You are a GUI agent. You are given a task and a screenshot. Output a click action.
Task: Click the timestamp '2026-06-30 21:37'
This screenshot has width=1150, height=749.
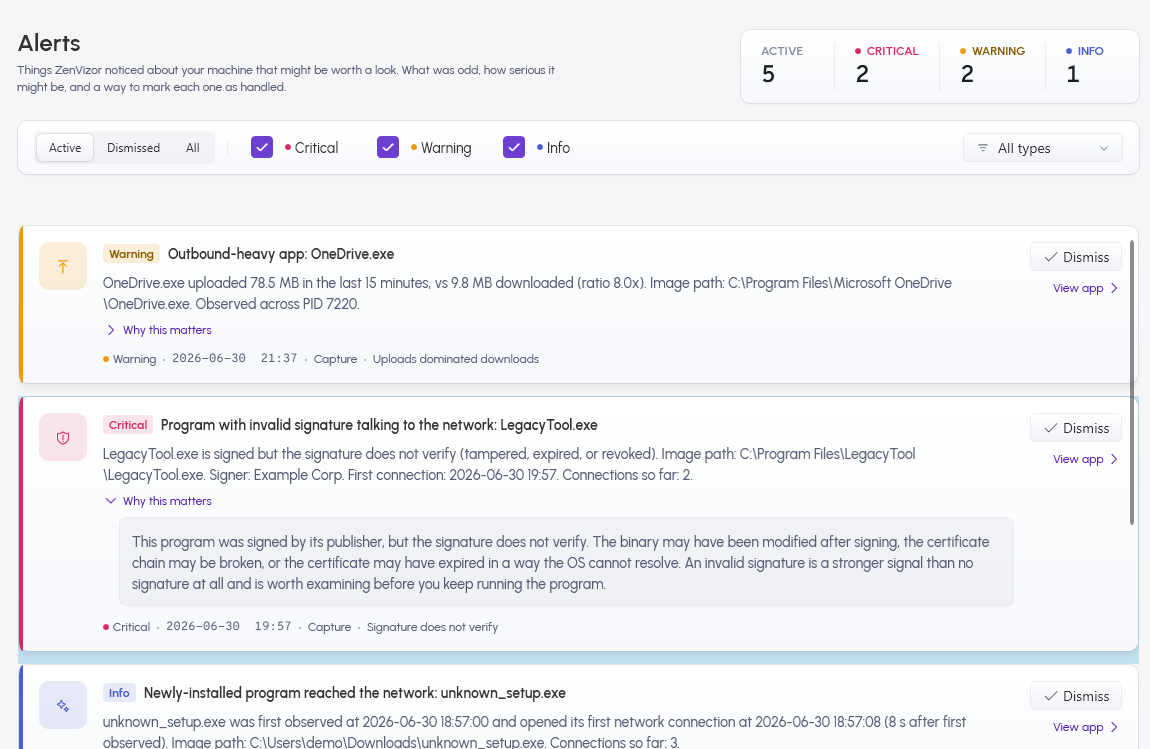click(235, 358)
